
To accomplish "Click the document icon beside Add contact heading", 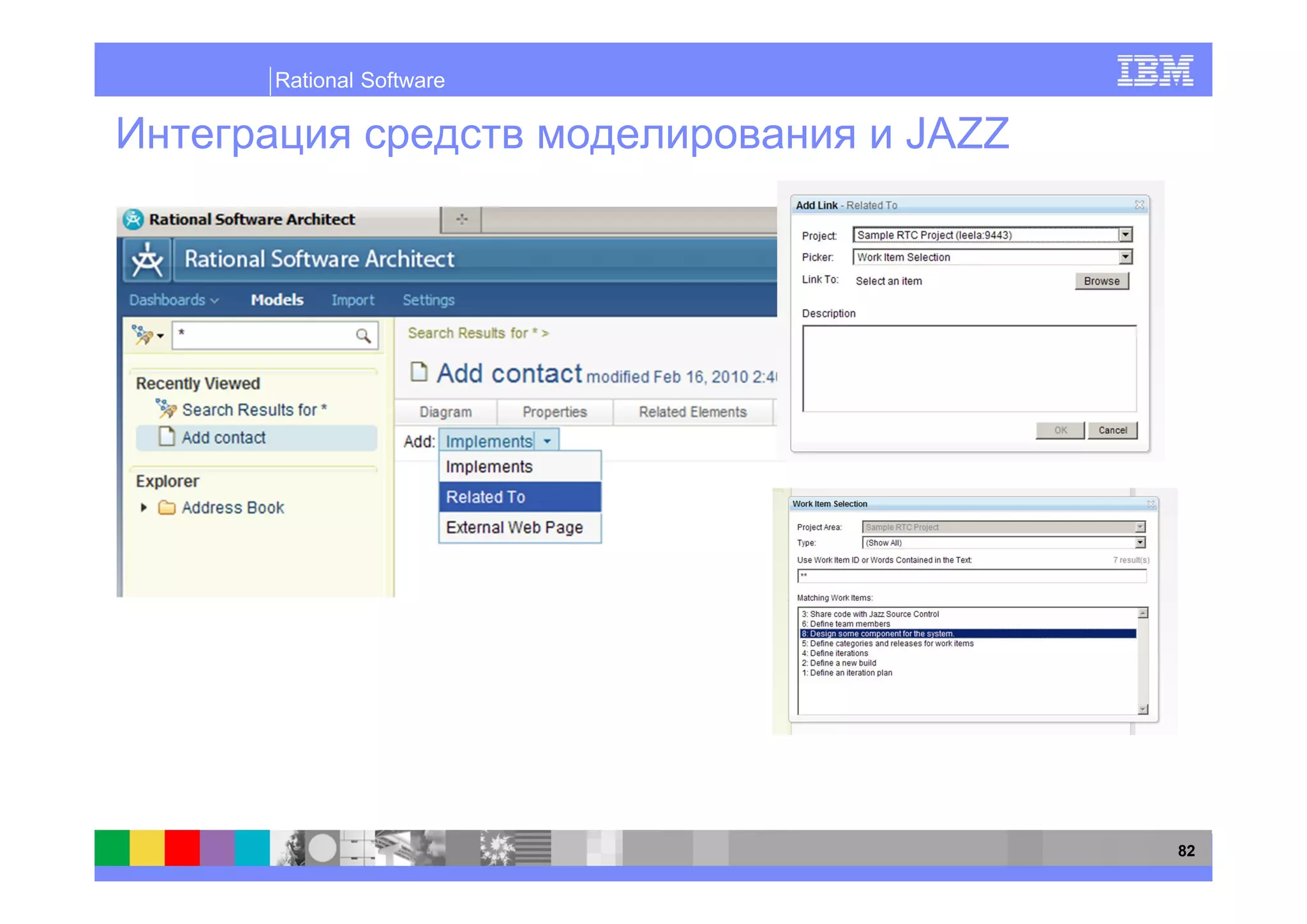I will point(419,371).
